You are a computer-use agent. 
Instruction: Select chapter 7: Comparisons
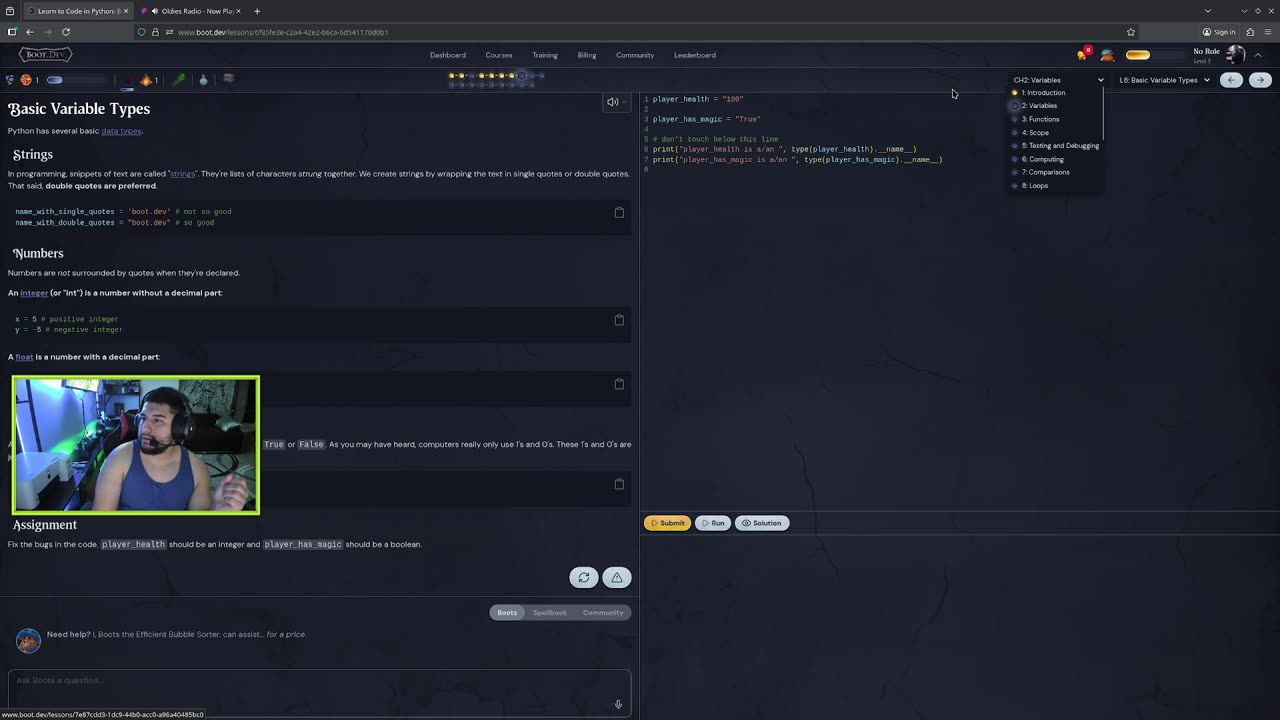pos(1045,172)
